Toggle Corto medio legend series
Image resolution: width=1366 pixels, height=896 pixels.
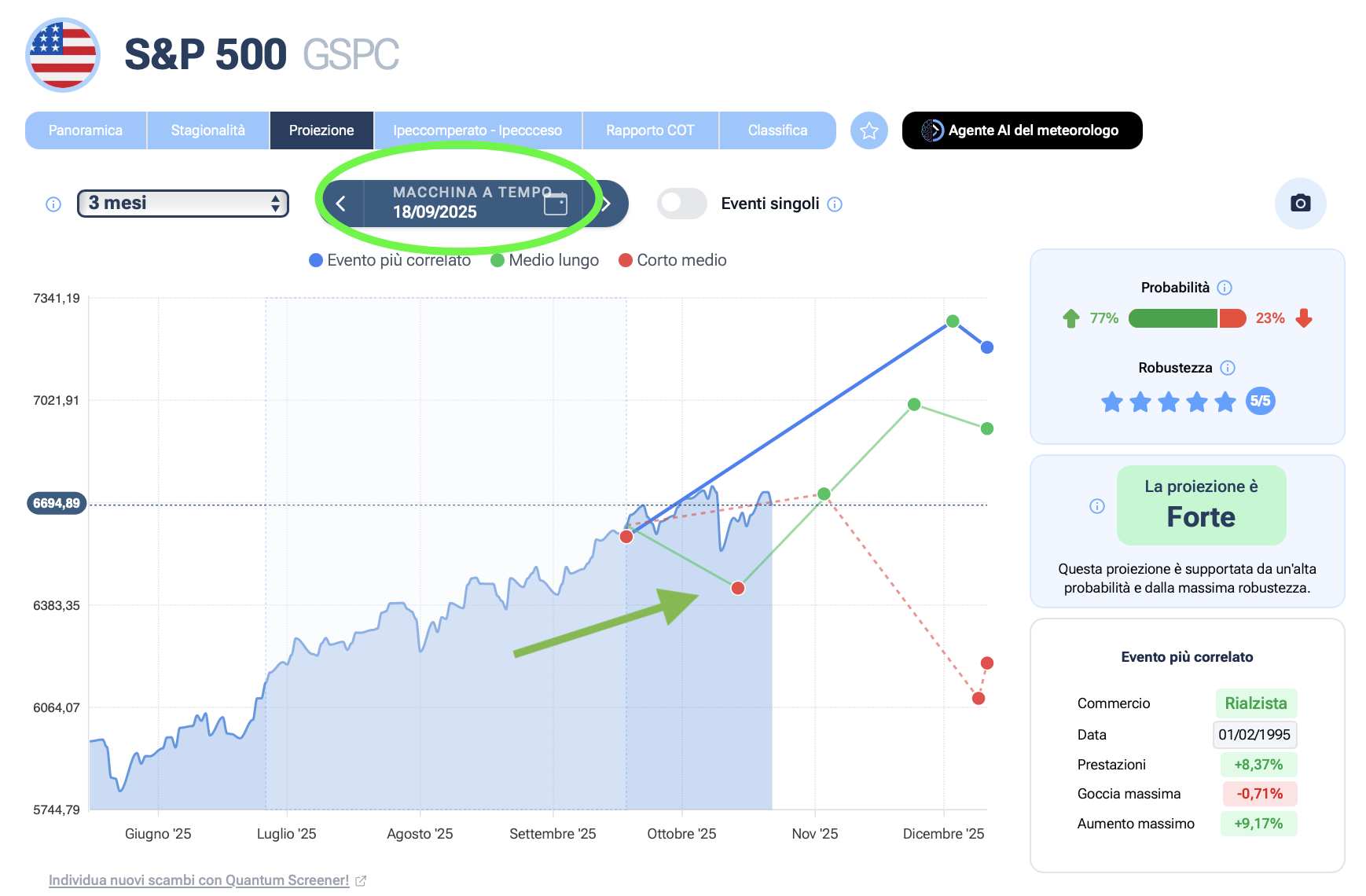click(x=673, y=260)
